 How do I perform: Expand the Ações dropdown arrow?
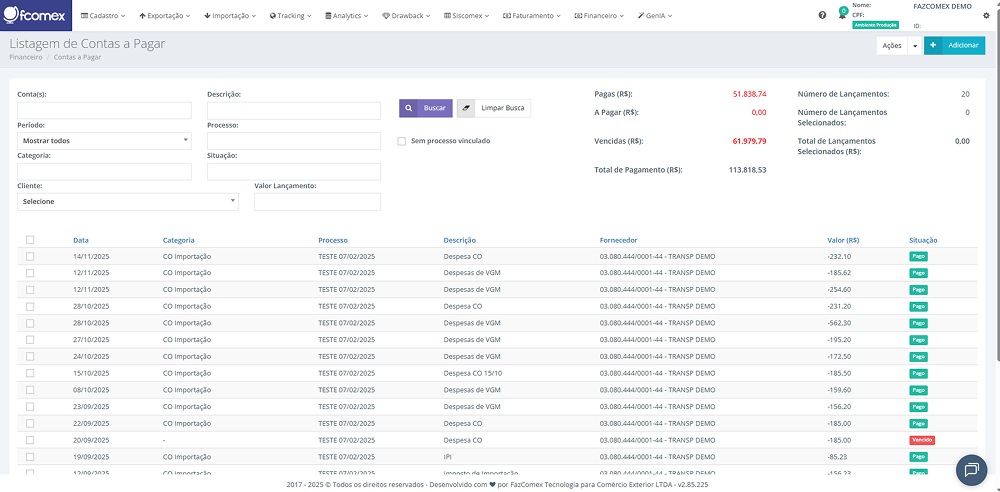(x=915, y=46)
